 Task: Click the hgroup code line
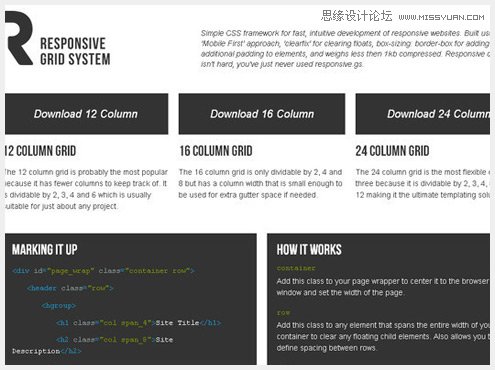pyautogui.click(x=59, y=305)
